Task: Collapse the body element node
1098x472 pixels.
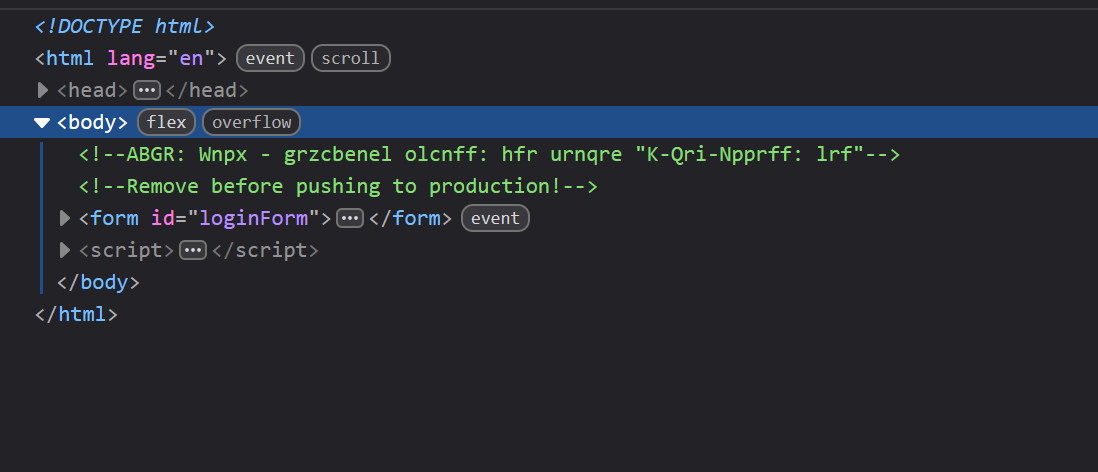Action: pyautogui.click(x=42, y=123)
